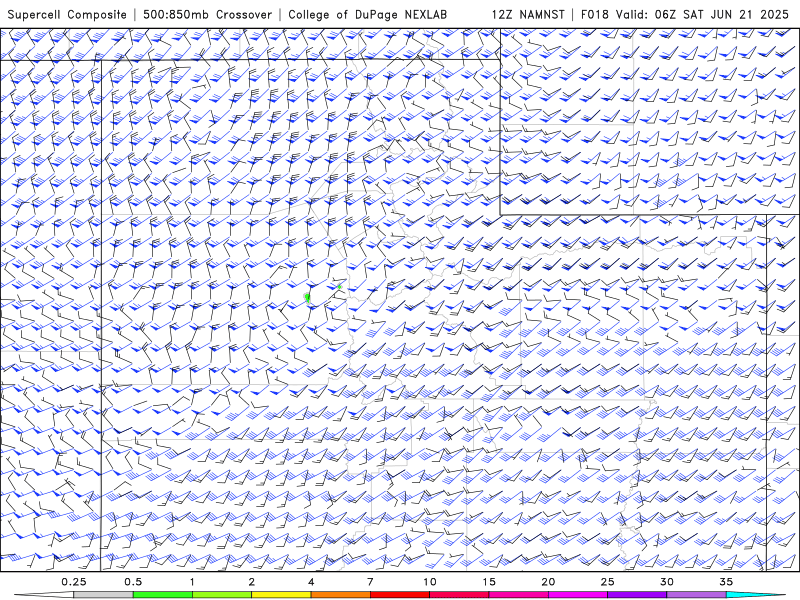Viewport: 800px width, 600px height.
Task: Select the crimson 10–15 color bar segment
Action: [x=459, y=595]
